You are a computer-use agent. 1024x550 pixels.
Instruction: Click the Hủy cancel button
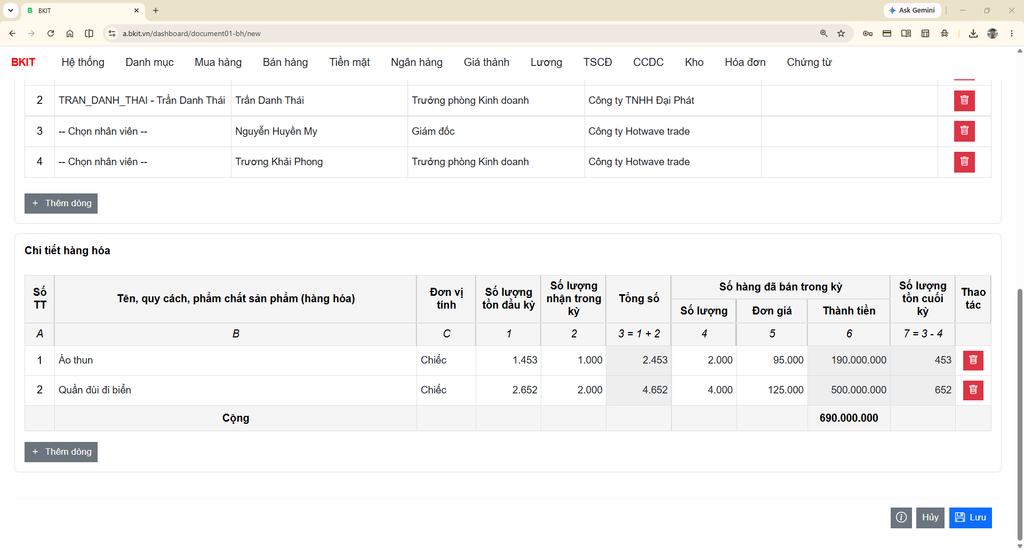pyautogui.click(x=930, y=517)
